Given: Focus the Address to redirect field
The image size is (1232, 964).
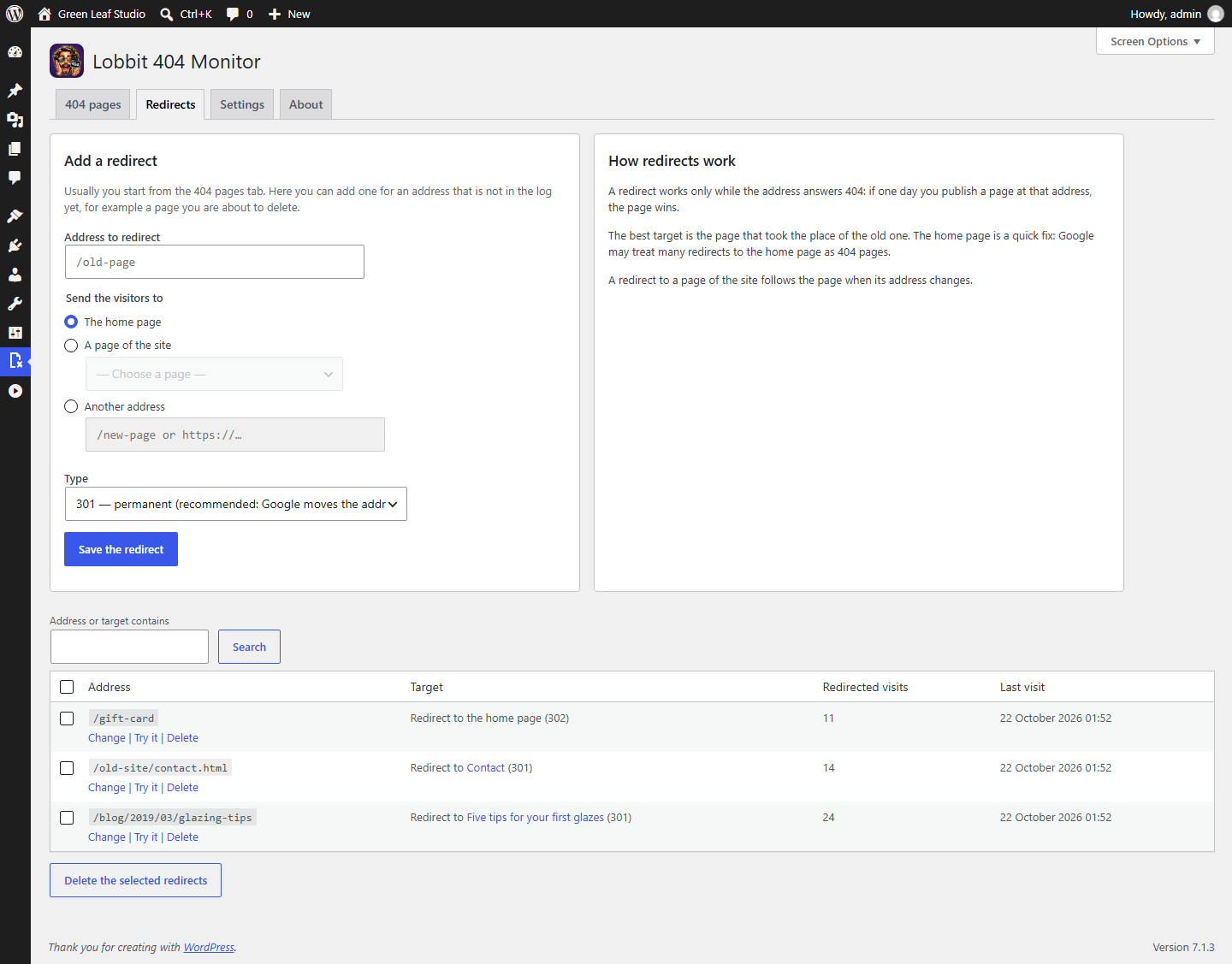Looking at the screenshot, I should pos(215,262).
